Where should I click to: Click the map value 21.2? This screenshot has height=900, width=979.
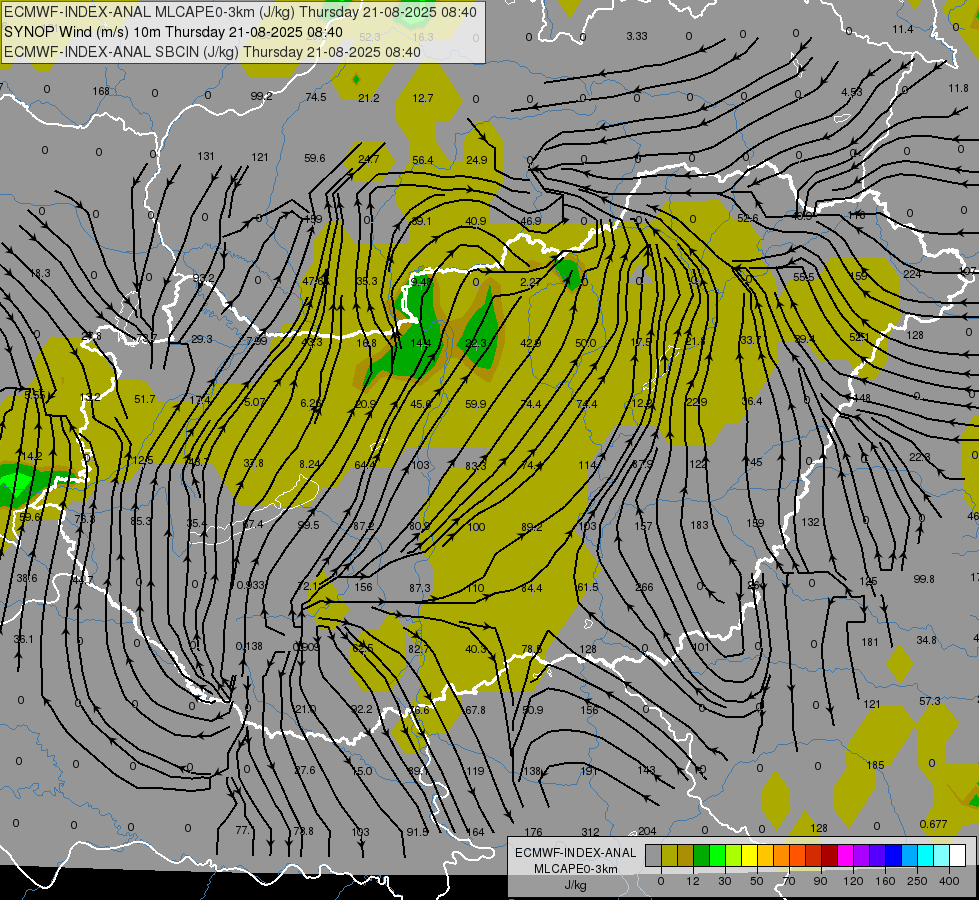tap(369, 98)
